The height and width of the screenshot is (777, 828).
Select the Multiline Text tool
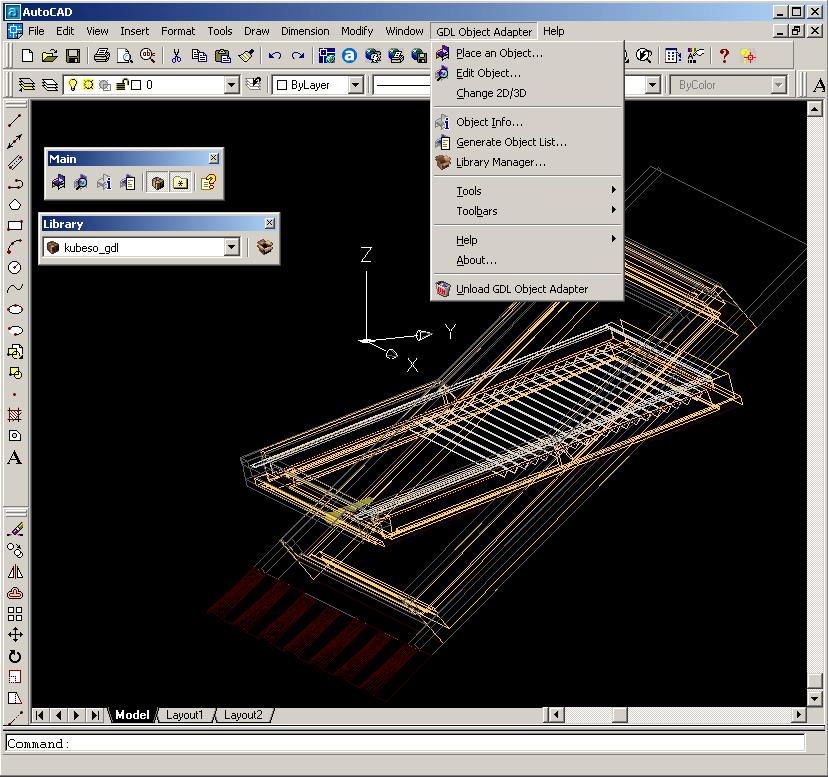[15, 457]
